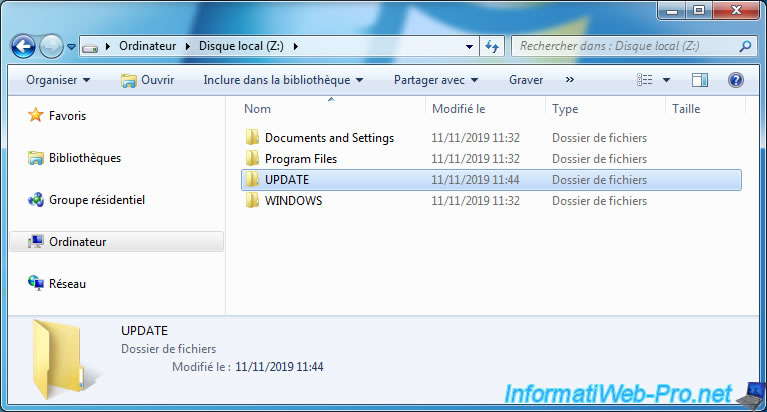Screen dimensions: 767x412
Task: Click the drive icon in address bar
Action: click(90, 47)
